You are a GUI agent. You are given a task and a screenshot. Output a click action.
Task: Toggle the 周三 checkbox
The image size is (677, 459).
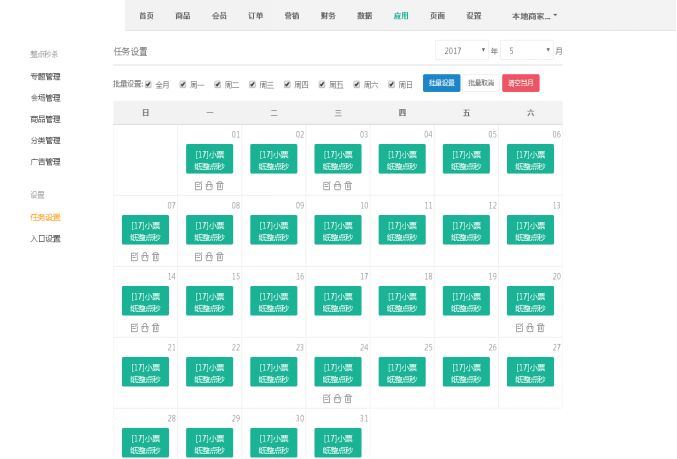[253, 85]
